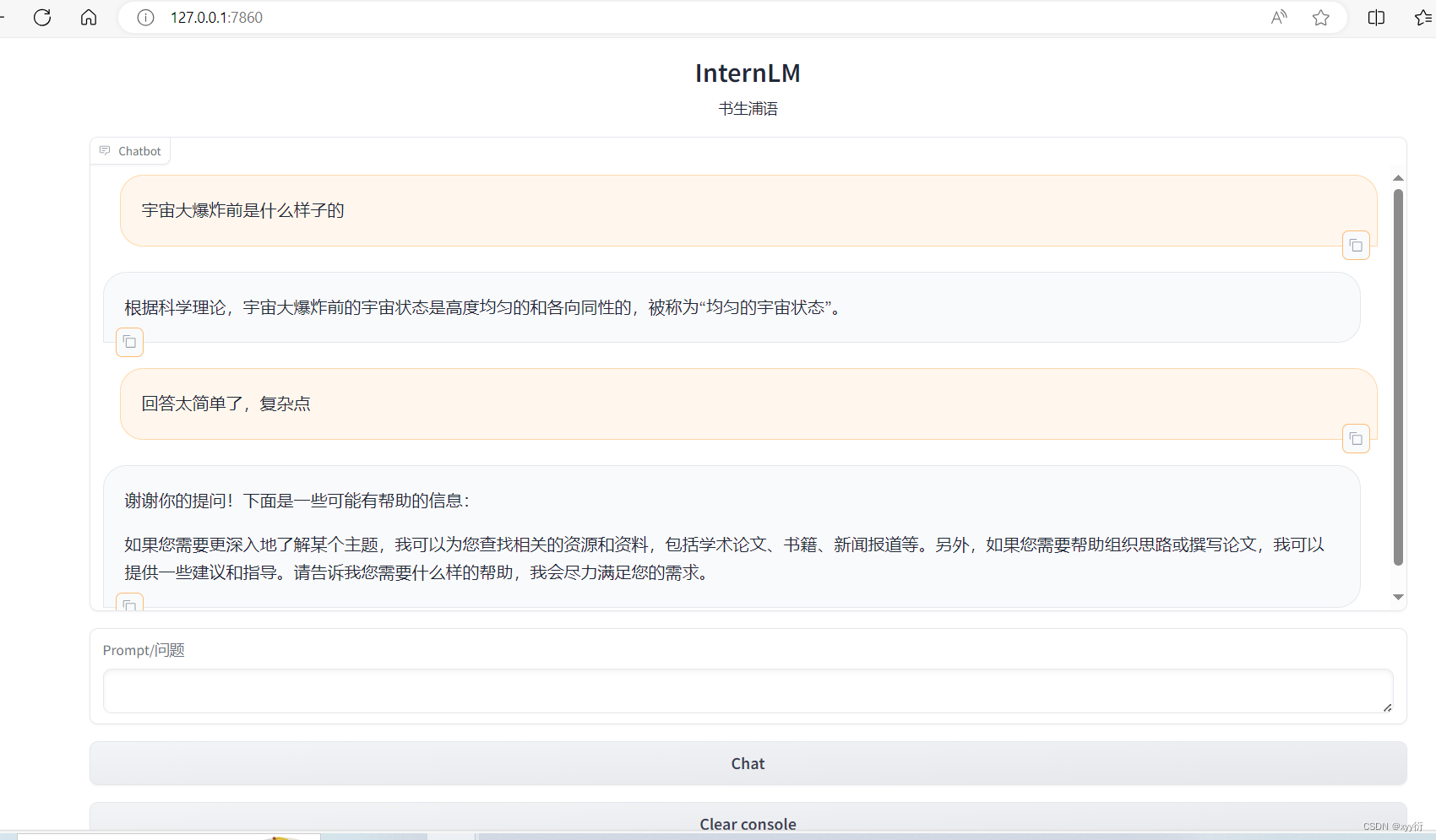Click the speech bubble icon beside Chatbot label
The image size is (1436, 840).
(x=105, y=150)
